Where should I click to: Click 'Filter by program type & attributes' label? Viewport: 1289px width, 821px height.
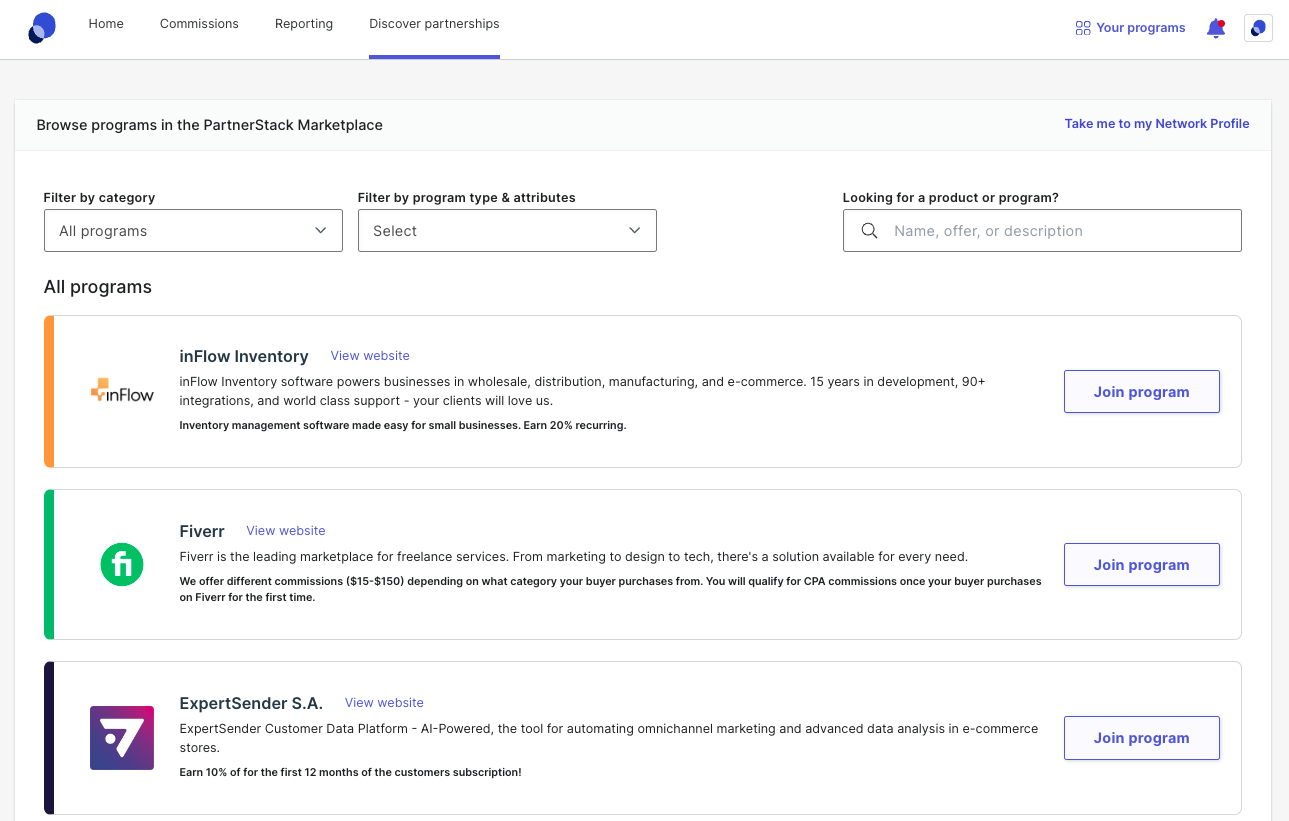tap(467, 198)
